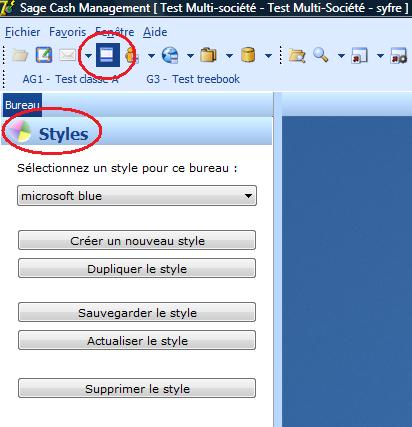This screenshot has height=427, width=412.
Task: Click the magnifying glass search icon
Action: pos(320,55)
